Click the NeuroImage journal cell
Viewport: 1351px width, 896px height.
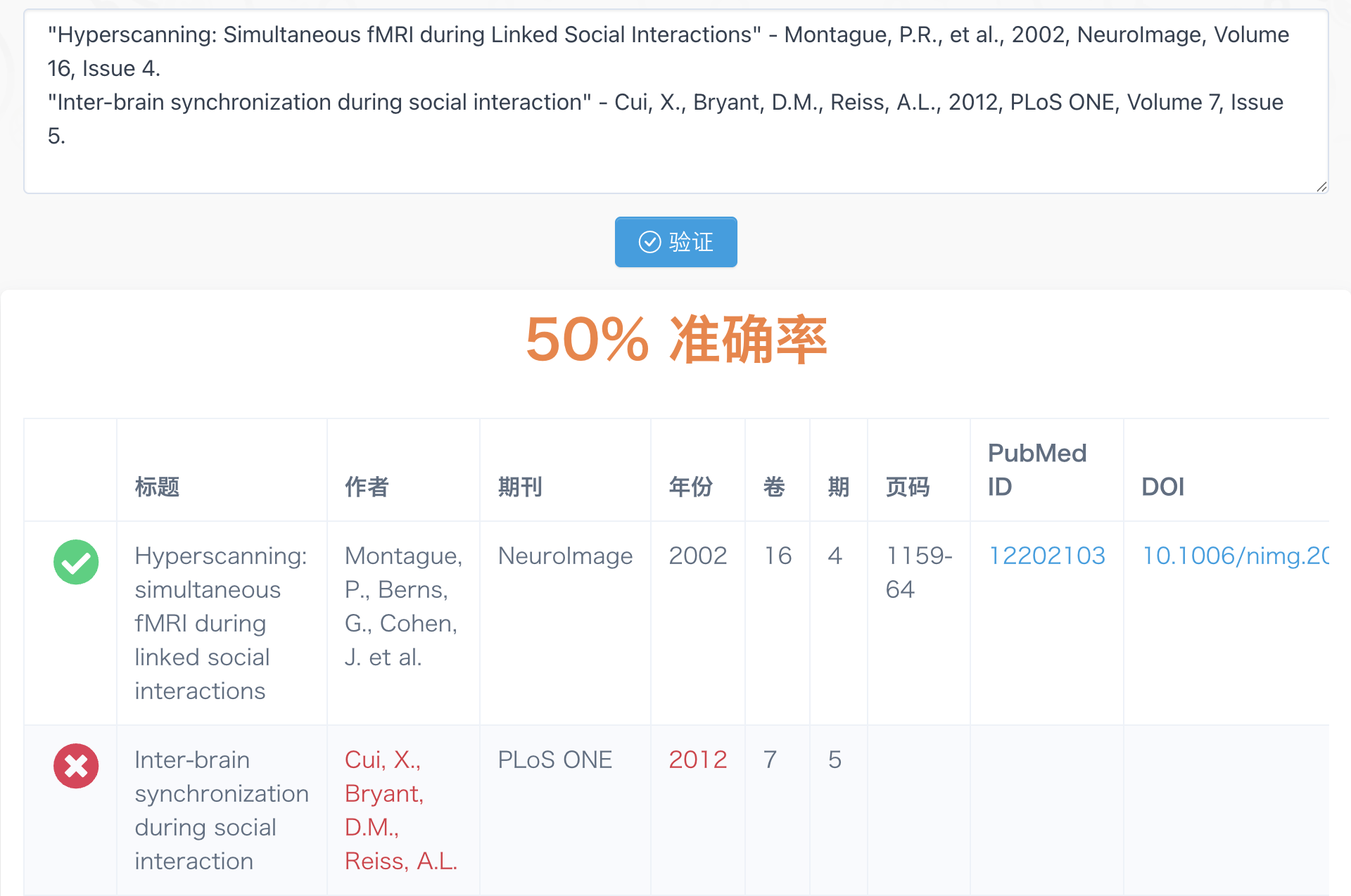click(x=565, y=556)
